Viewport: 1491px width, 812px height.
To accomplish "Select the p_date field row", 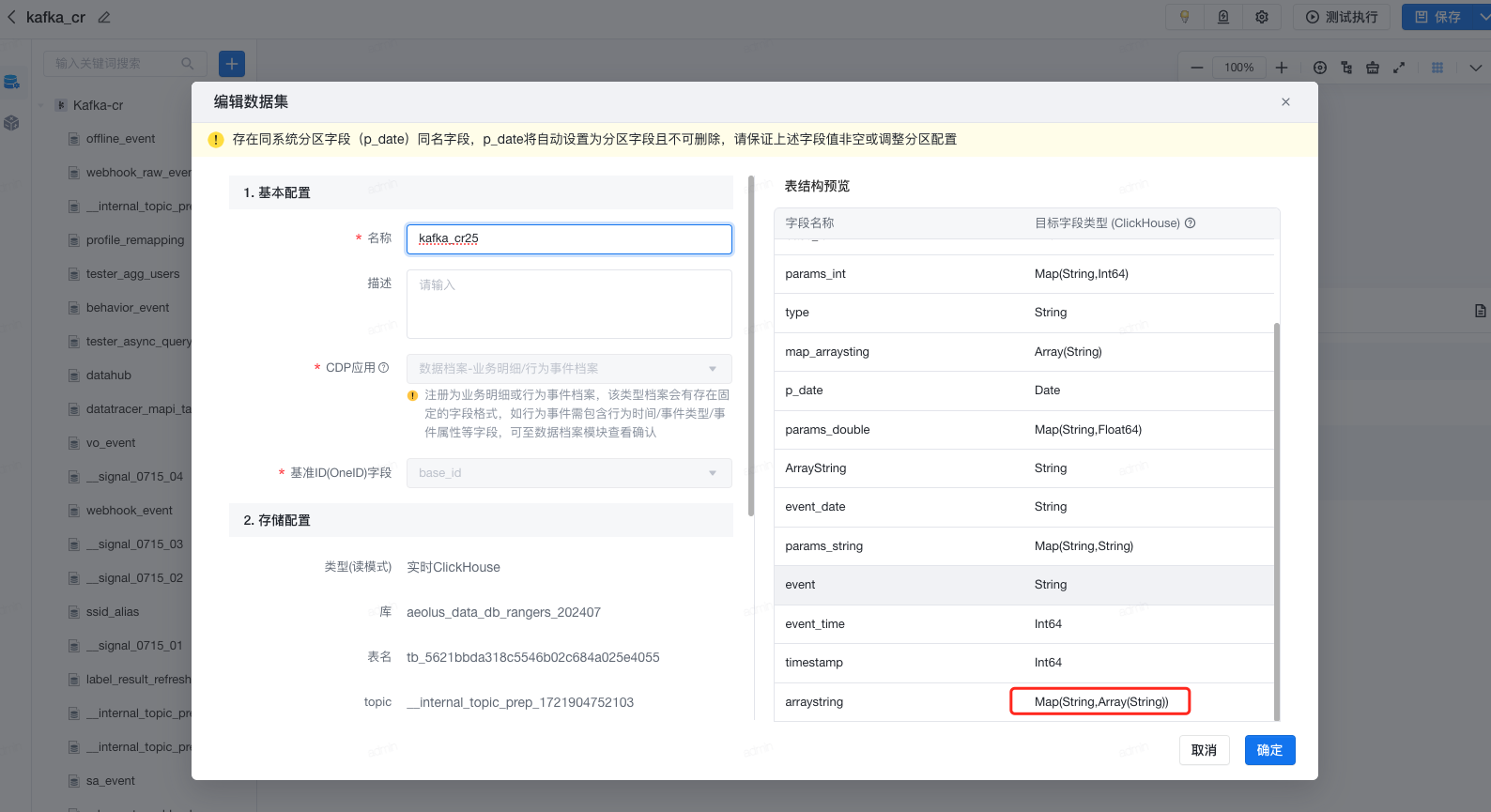I will 1023,391.
